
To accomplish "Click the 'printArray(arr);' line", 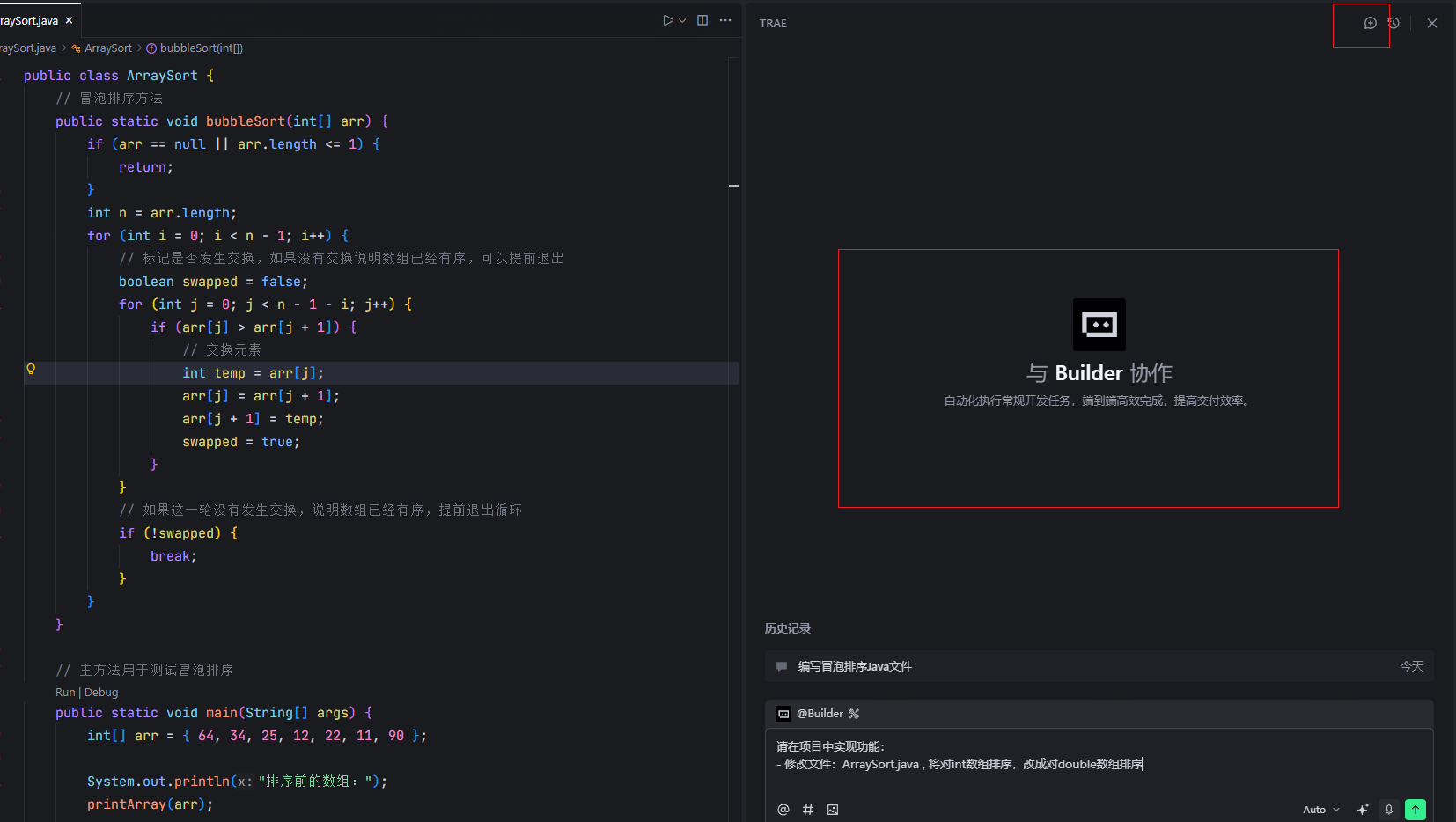I will click(x=150, y=804).
